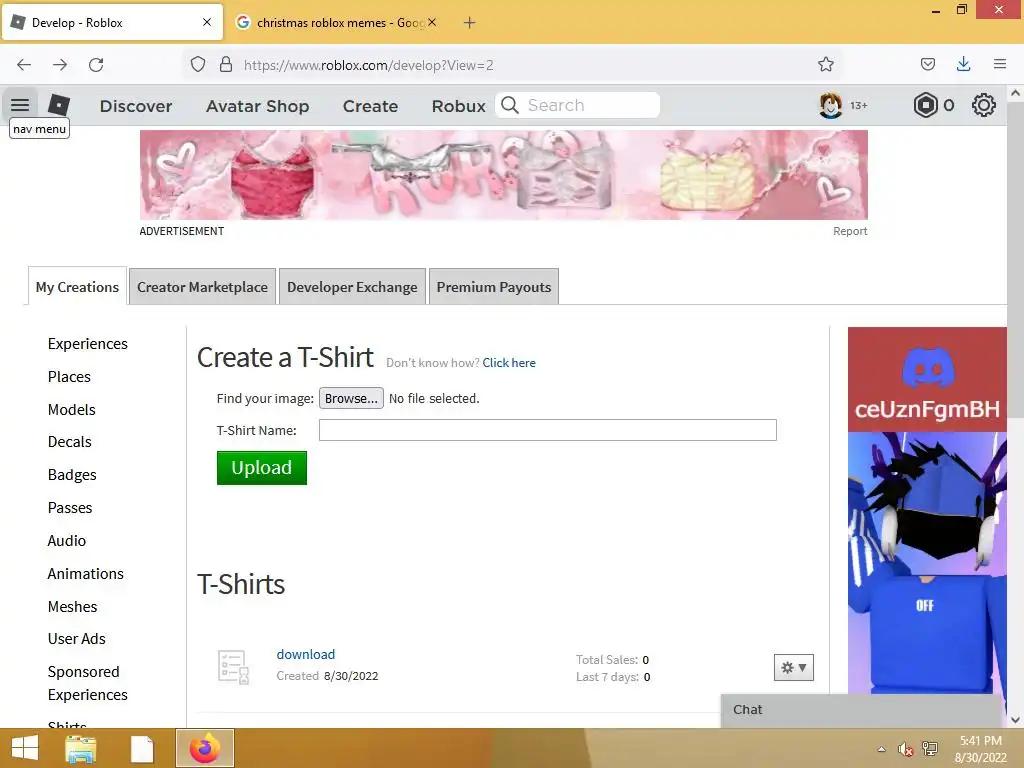Open a new browser tab

click(x=469, y=23)
